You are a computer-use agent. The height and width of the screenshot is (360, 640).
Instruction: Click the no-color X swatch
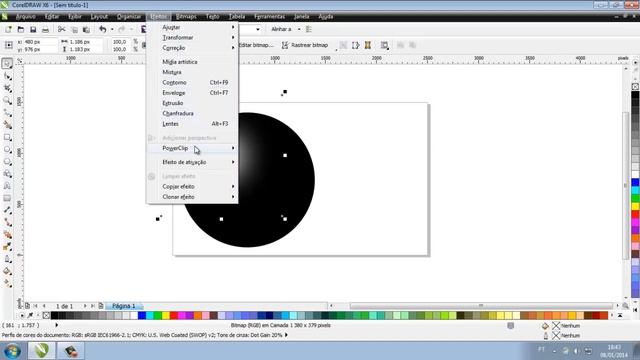tap(46, 316)
